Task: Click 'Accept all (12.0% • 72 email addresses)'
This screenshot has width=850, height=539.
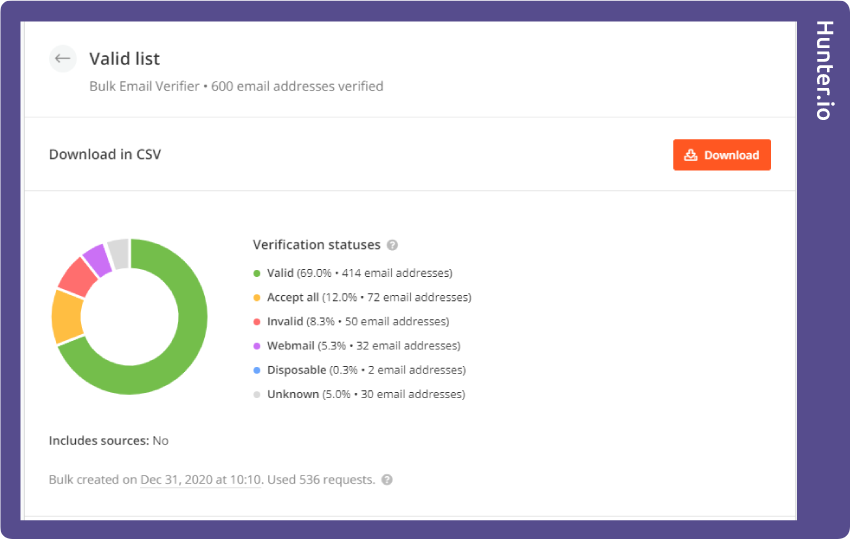Action: tap(369, 298)
